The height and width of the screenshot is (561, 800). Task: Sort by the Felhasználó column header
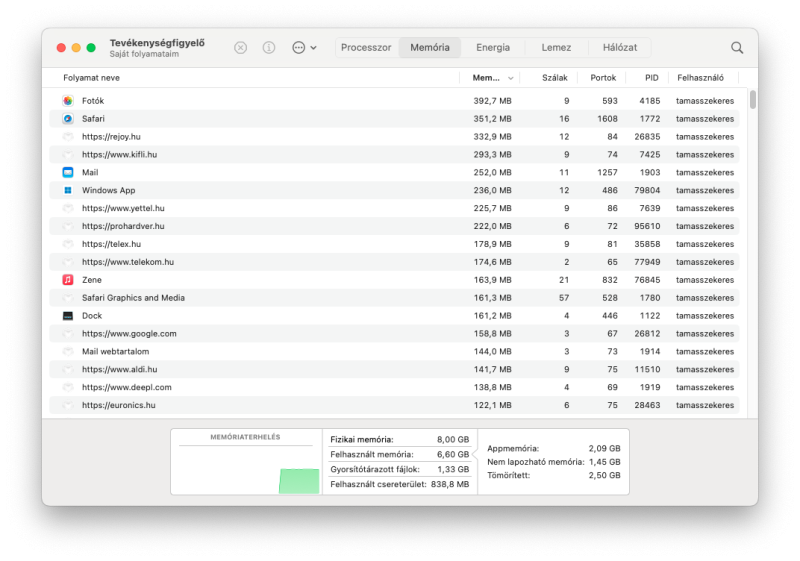pos(700,78)
